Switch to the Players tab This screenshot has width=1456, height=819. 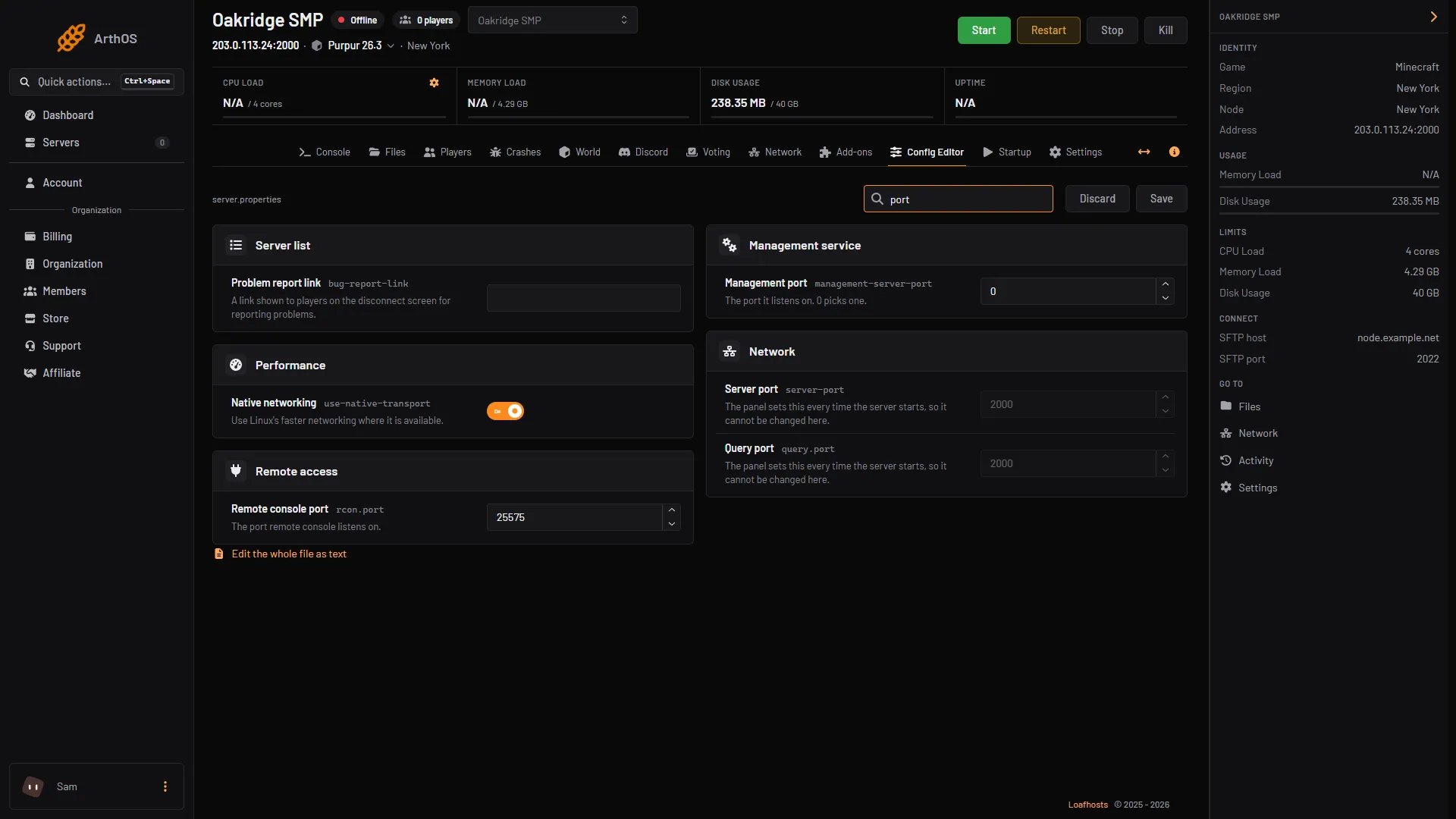(447, 152)
